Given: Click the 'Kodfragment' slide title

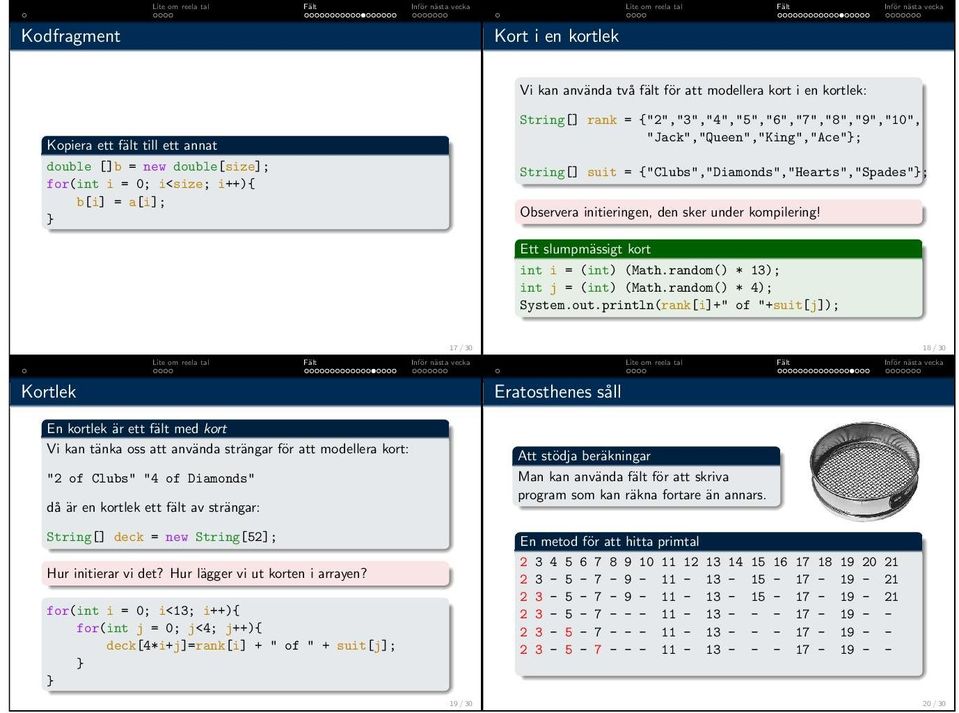Looking at the screenshot, I should pyautogui.click(x=70, y=36).
